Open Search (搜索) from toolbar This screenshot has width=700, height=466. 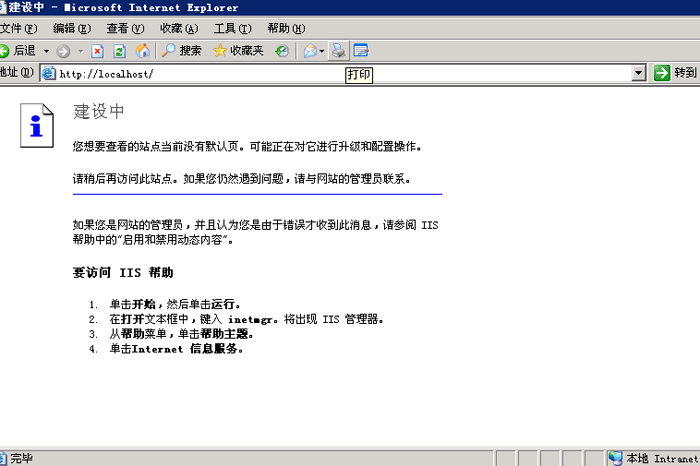[x=182, y=50]
